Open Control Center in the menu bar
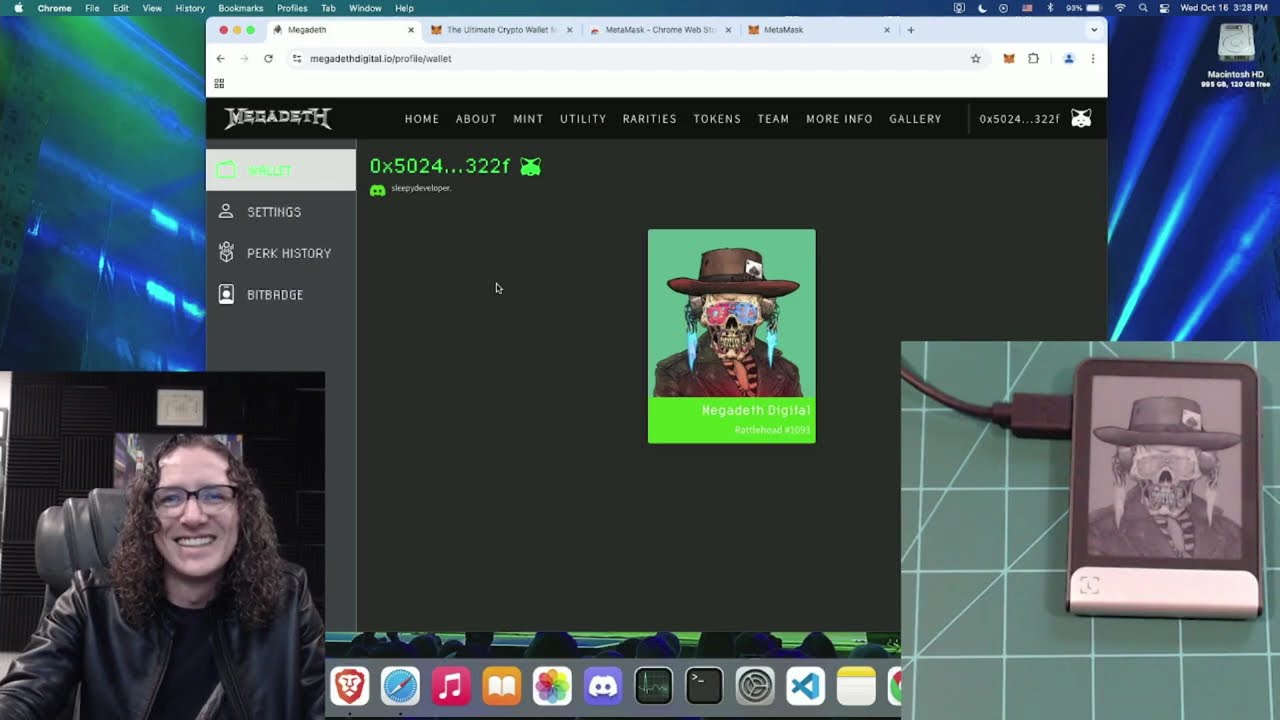The width and height of the screenshot is (1280, 720). coord(1165,8)
